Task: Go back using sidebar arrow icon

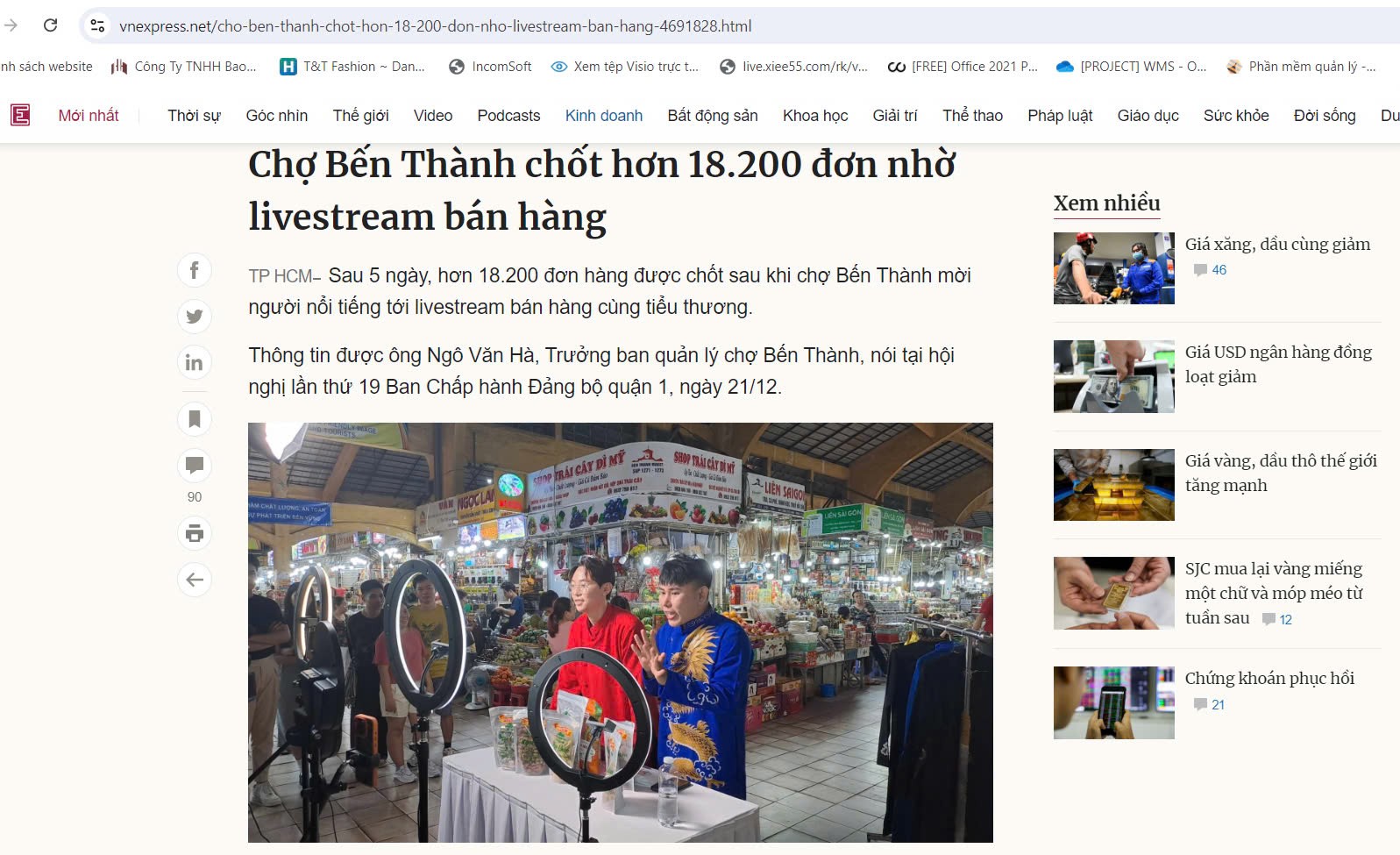Action: pos(195,580)
